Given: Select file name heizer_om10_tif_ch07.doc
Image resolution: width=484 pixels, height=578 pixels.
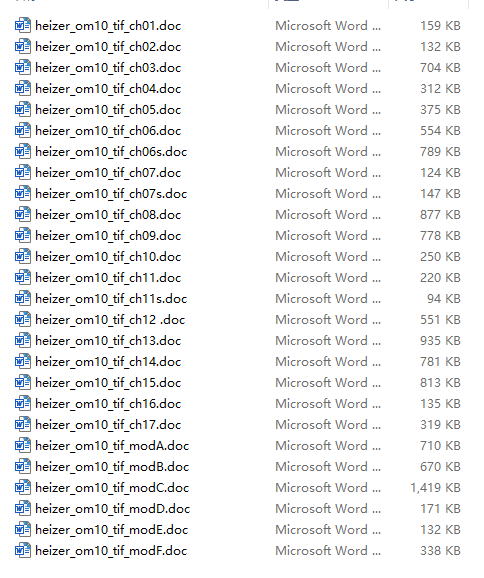Looking at the screenshot, I should (x=108, y=173).
